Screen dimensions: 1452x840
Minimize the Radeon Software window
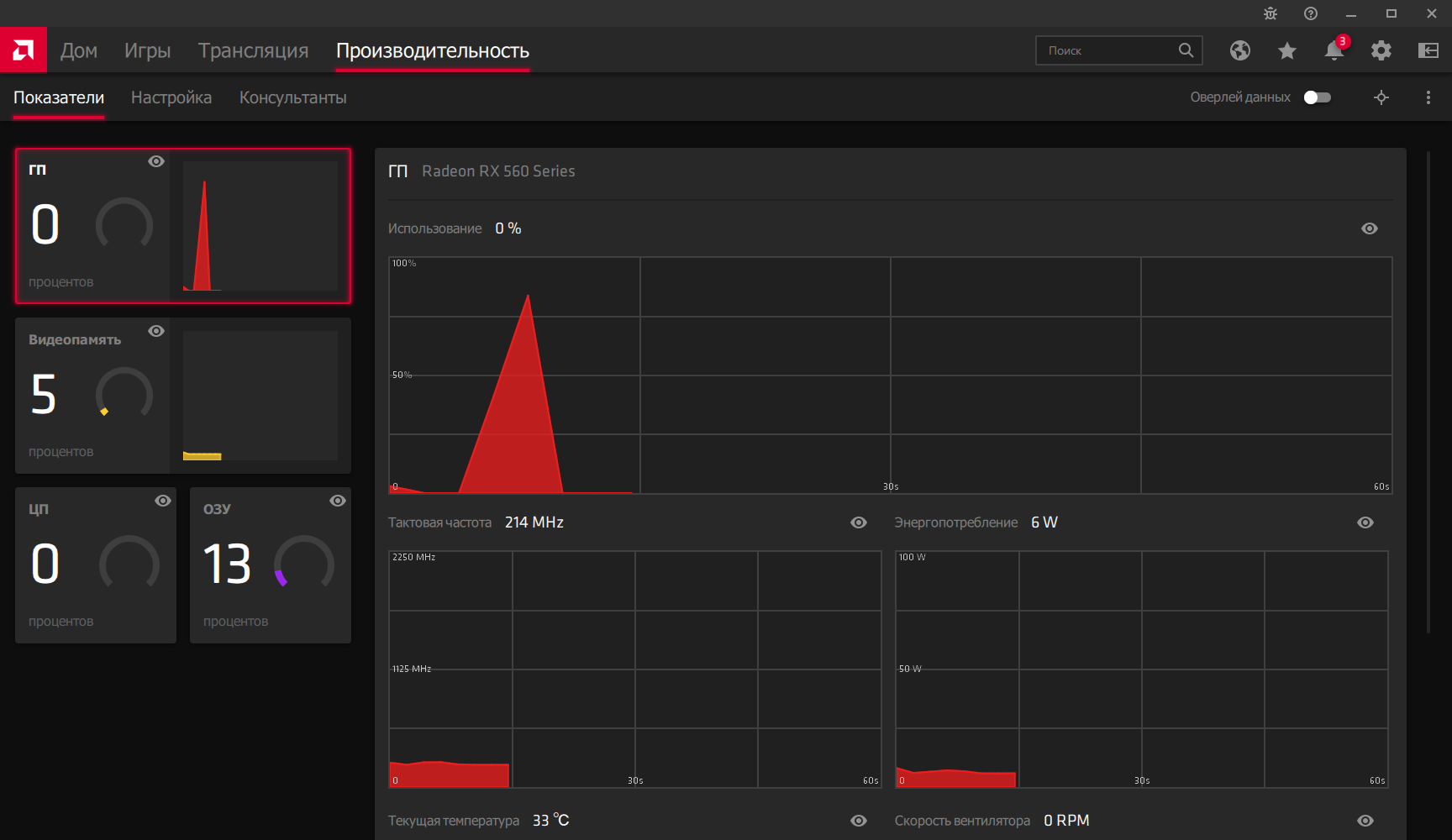(x=1351, y=13)
